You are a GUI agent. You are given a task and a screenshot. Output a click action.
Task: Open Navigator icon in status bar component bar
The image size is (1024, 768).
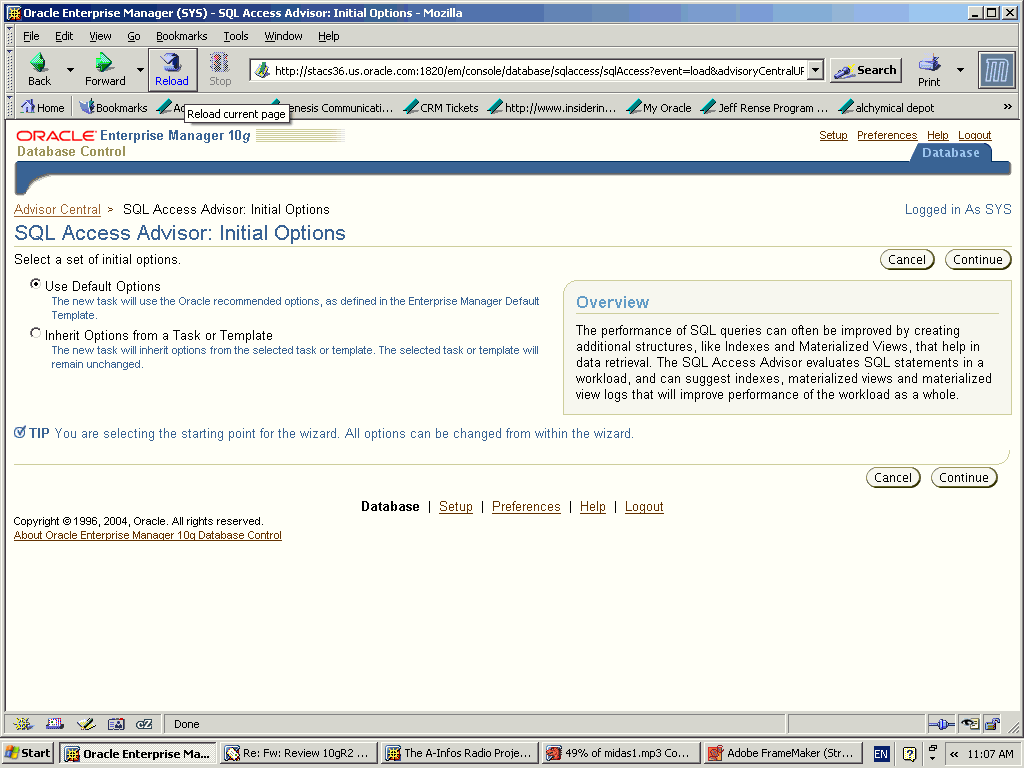coord(23,724)
